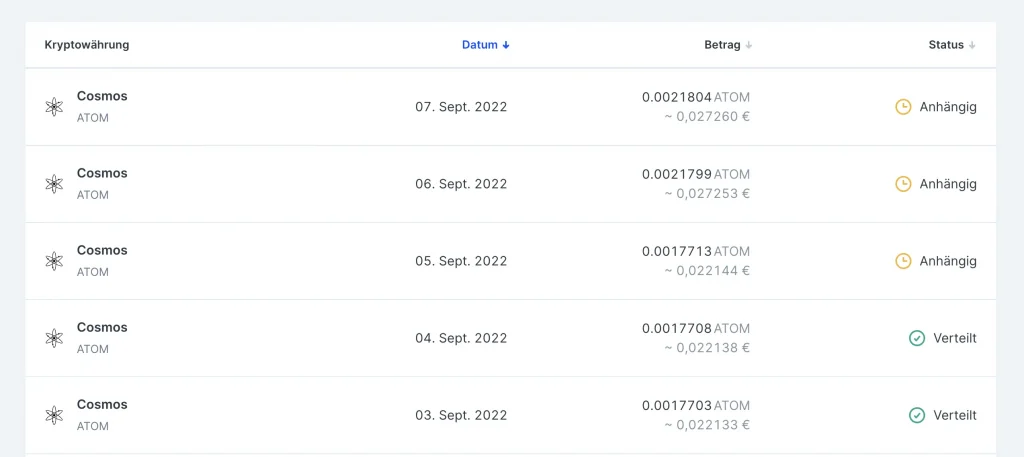1024x457 pixels.
Task: Click the Cosmos icon in the 04. Sept. row
Action: pyautogui.click(x=54, y=338)
